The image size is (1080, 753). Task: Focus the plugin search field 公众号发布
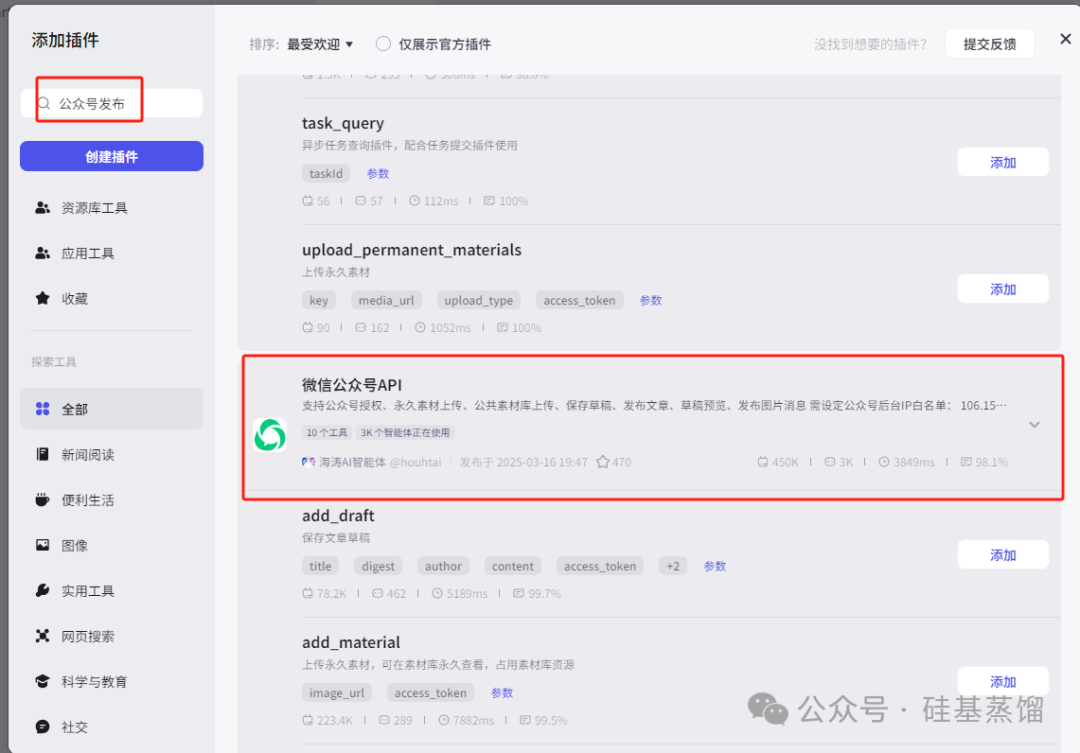112,103
